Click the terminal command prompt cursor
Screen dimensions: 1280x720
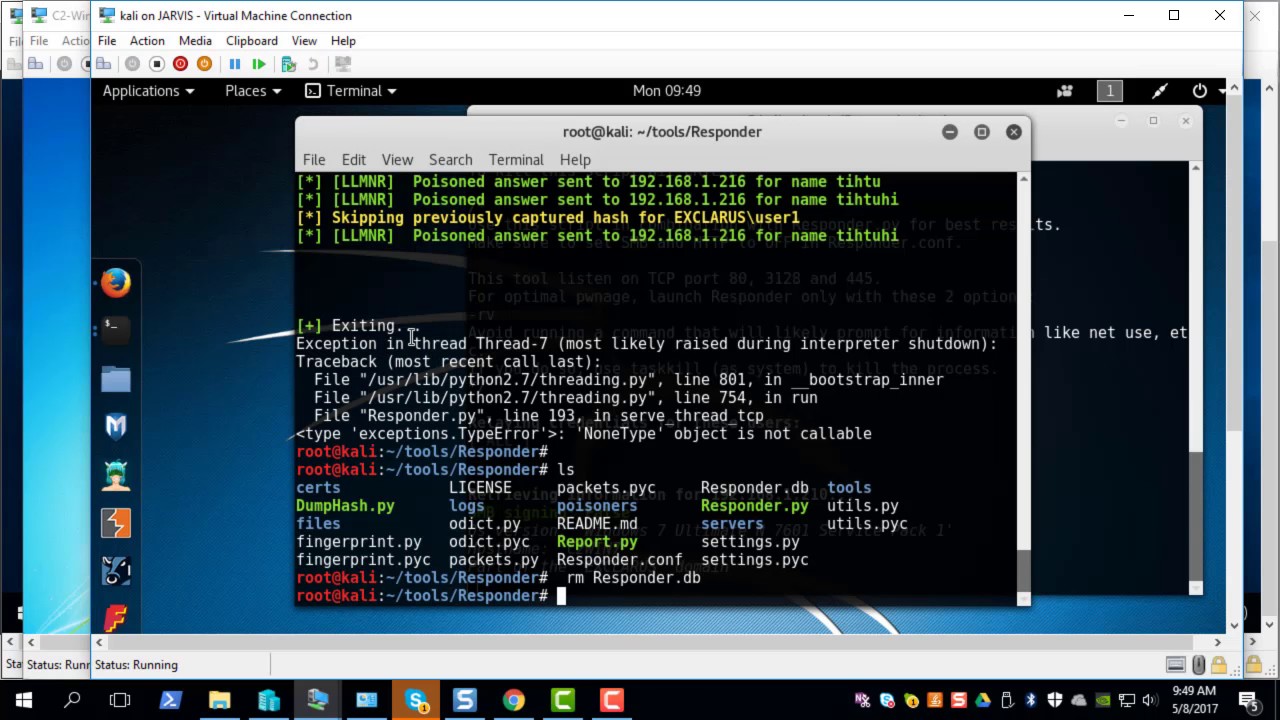[x=561, y=596]
